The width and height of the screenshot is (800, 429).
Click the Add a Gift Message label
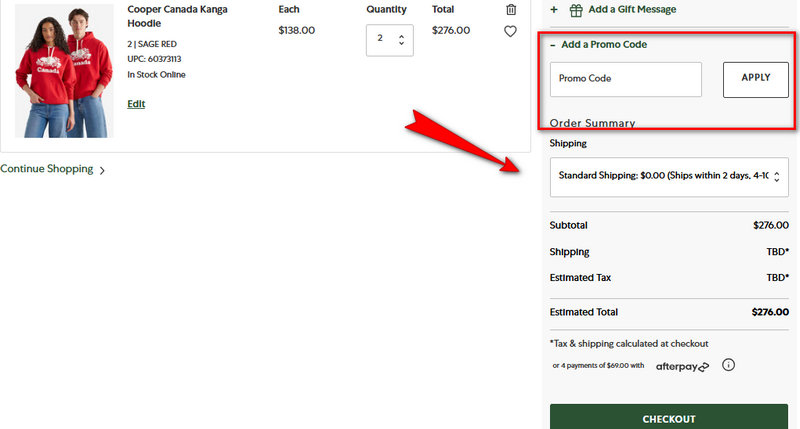[x=632, y=10]
